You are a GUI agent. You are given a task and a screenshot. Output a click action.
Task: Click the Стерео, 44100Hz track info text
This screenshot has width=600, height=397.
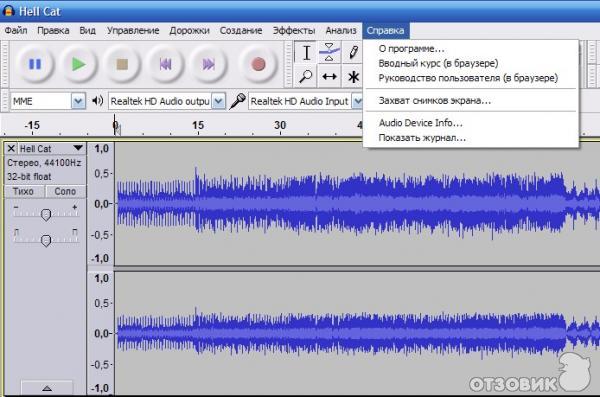coord(44,163)
